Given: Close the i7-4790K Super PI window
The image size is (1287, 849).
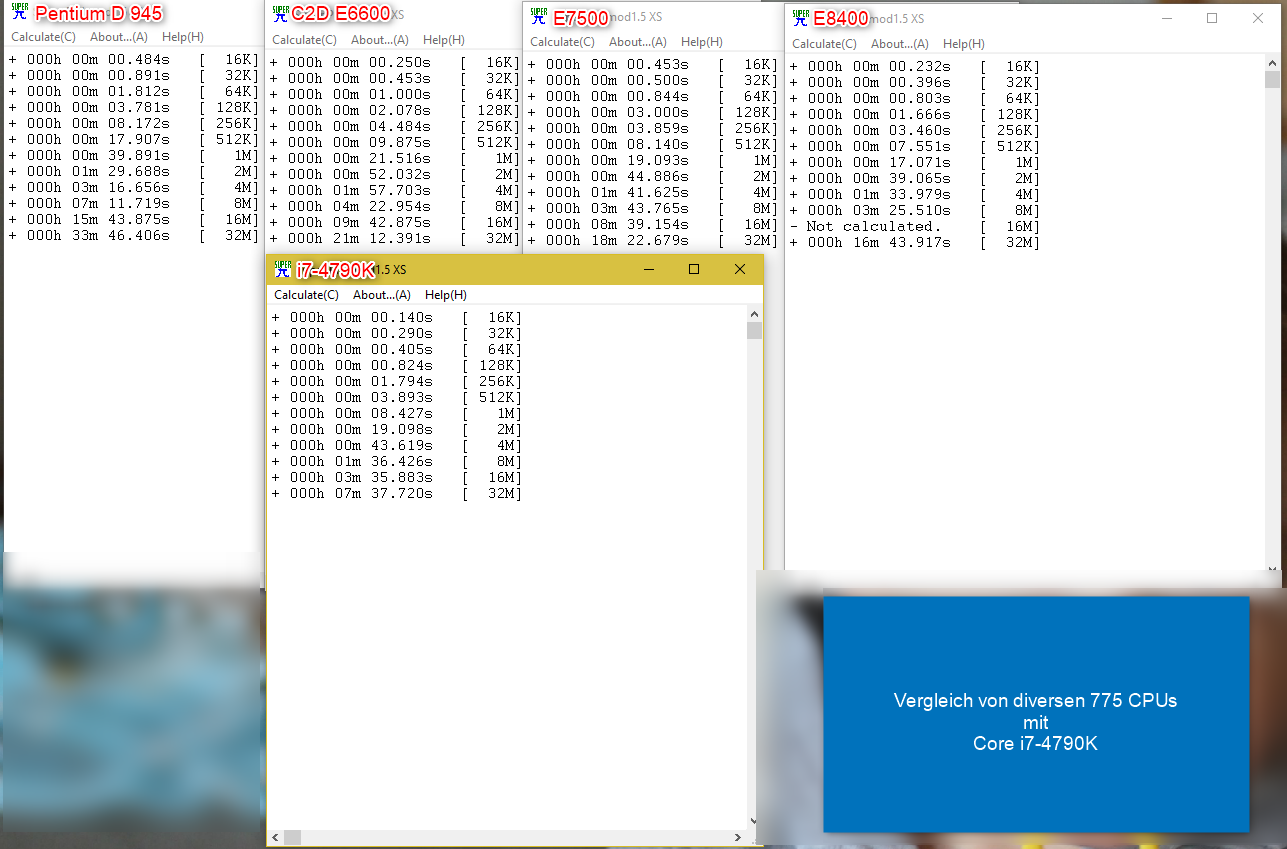Looking at the screenshot, I should (x=740, y=269).
